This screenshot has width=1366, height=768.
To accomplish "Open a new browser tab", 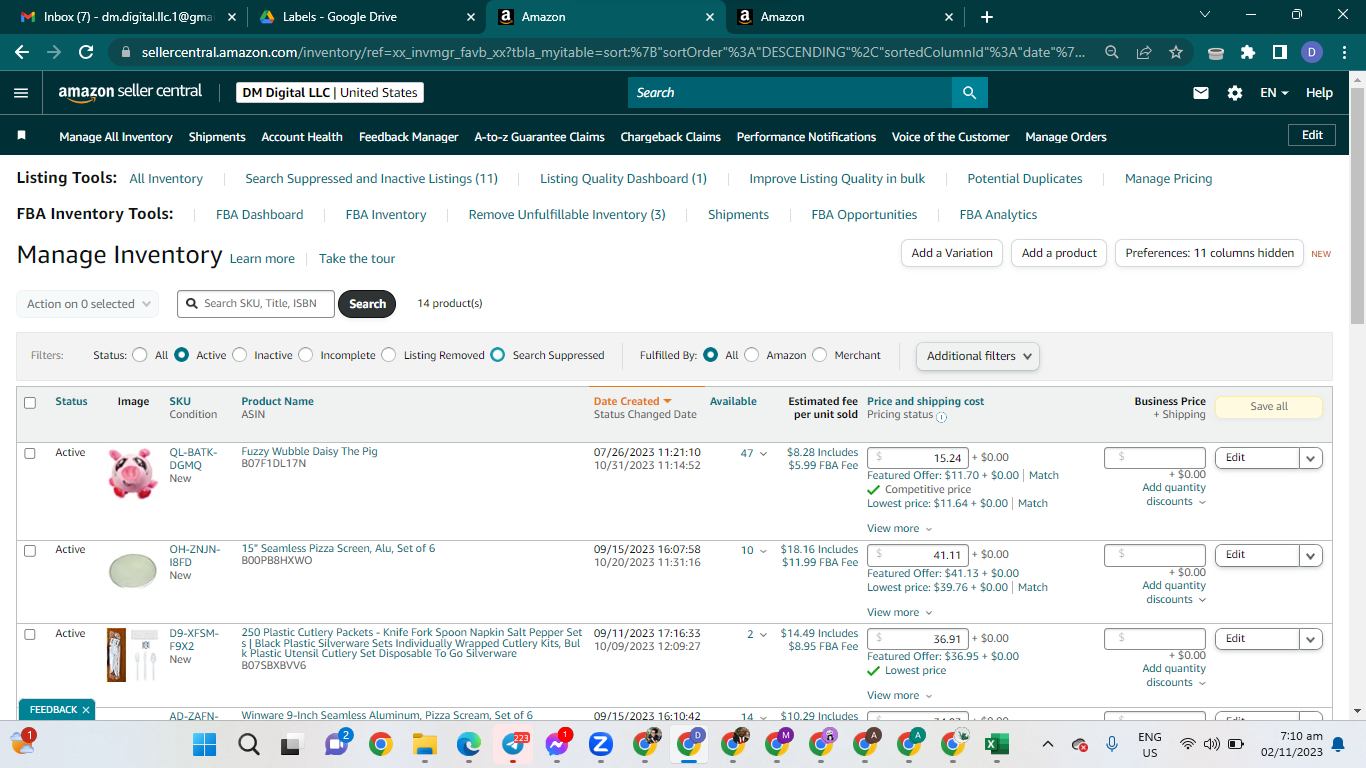I will click(x=987, y=17).
